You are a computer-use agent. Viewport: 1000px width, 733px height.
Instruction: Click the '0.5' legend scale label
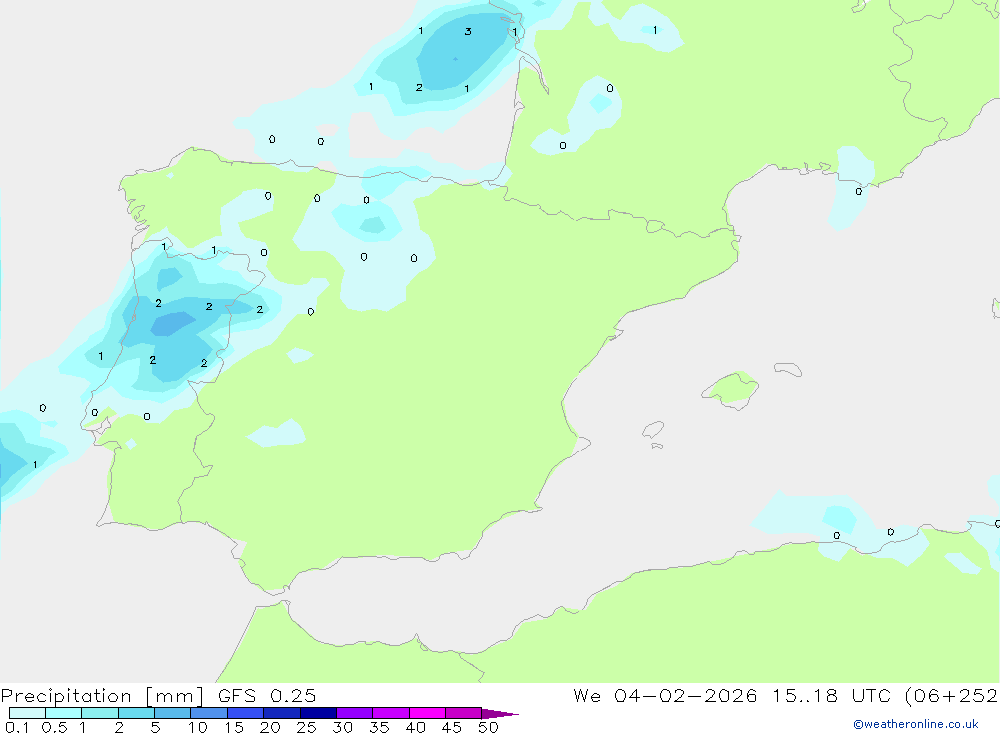click(54, 727)
